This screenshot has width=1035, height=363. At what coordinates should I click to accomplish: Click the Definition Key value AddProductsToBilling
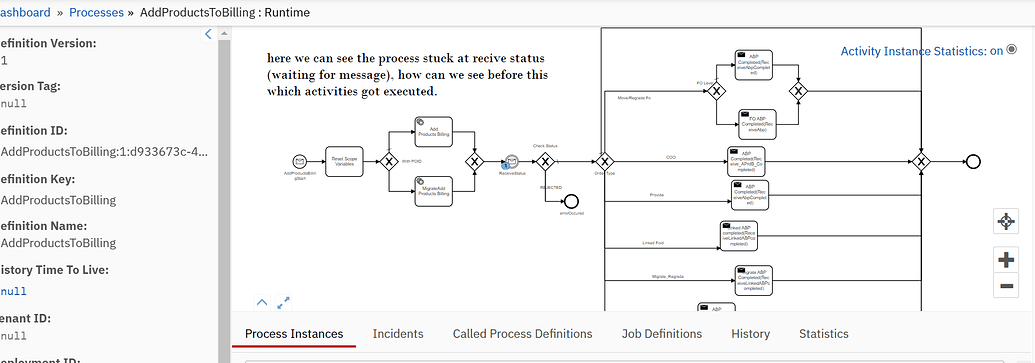[x=58, y=200]
